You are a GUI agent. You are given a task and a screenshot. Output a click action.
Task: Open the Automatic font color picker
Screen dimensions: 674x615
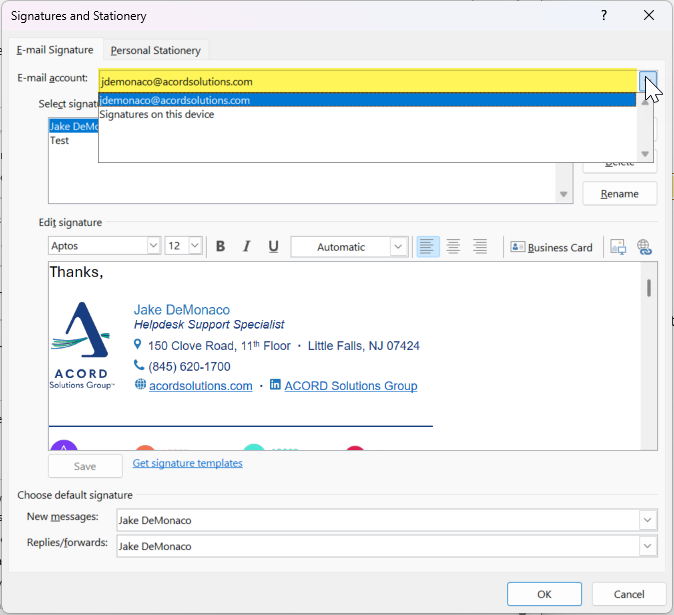point(398,247)
